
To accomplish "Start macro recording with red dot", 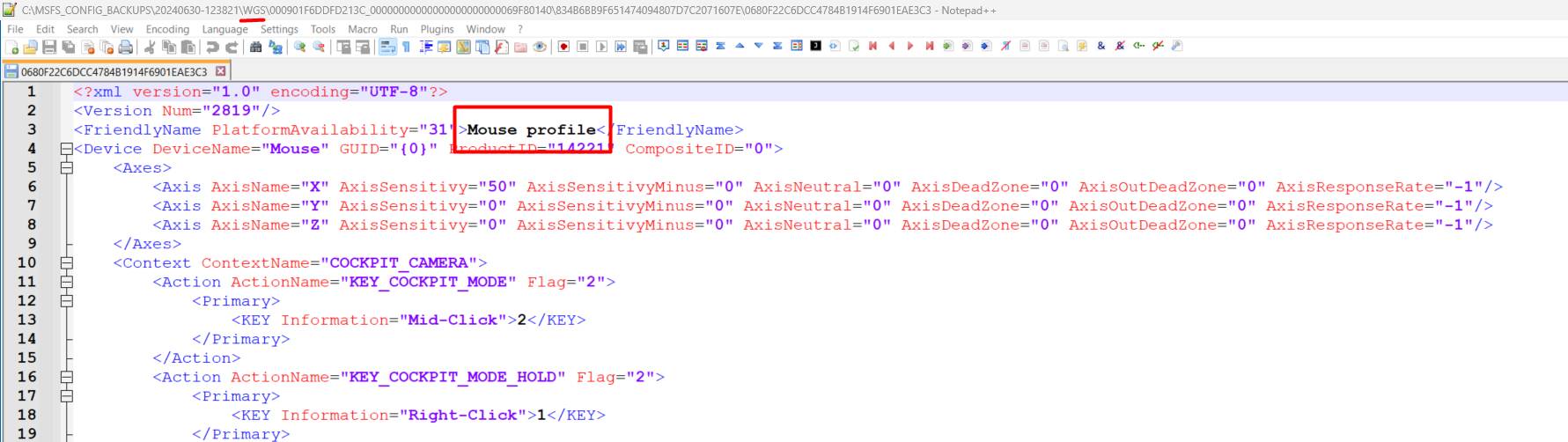I will (563, 47).
